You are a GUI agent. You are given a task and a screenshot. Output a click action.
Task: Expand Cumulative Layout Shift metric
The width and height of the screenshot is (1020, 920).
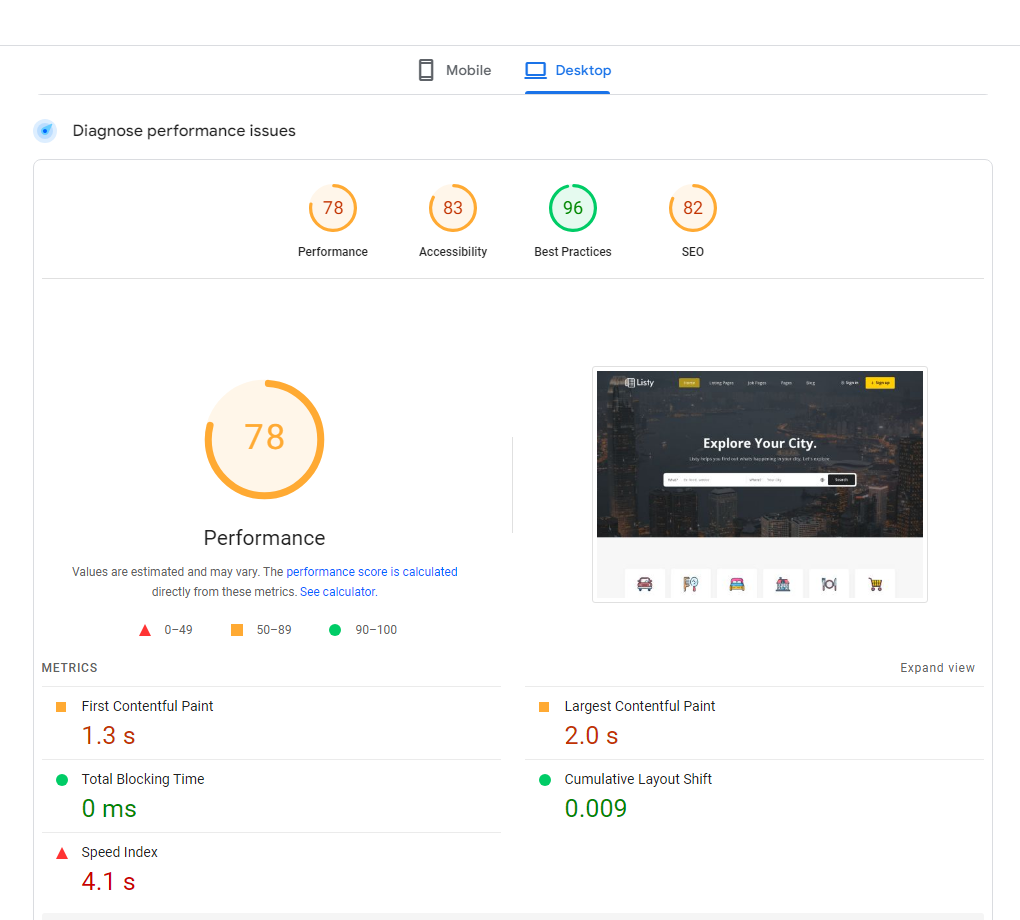coord(754,796)
